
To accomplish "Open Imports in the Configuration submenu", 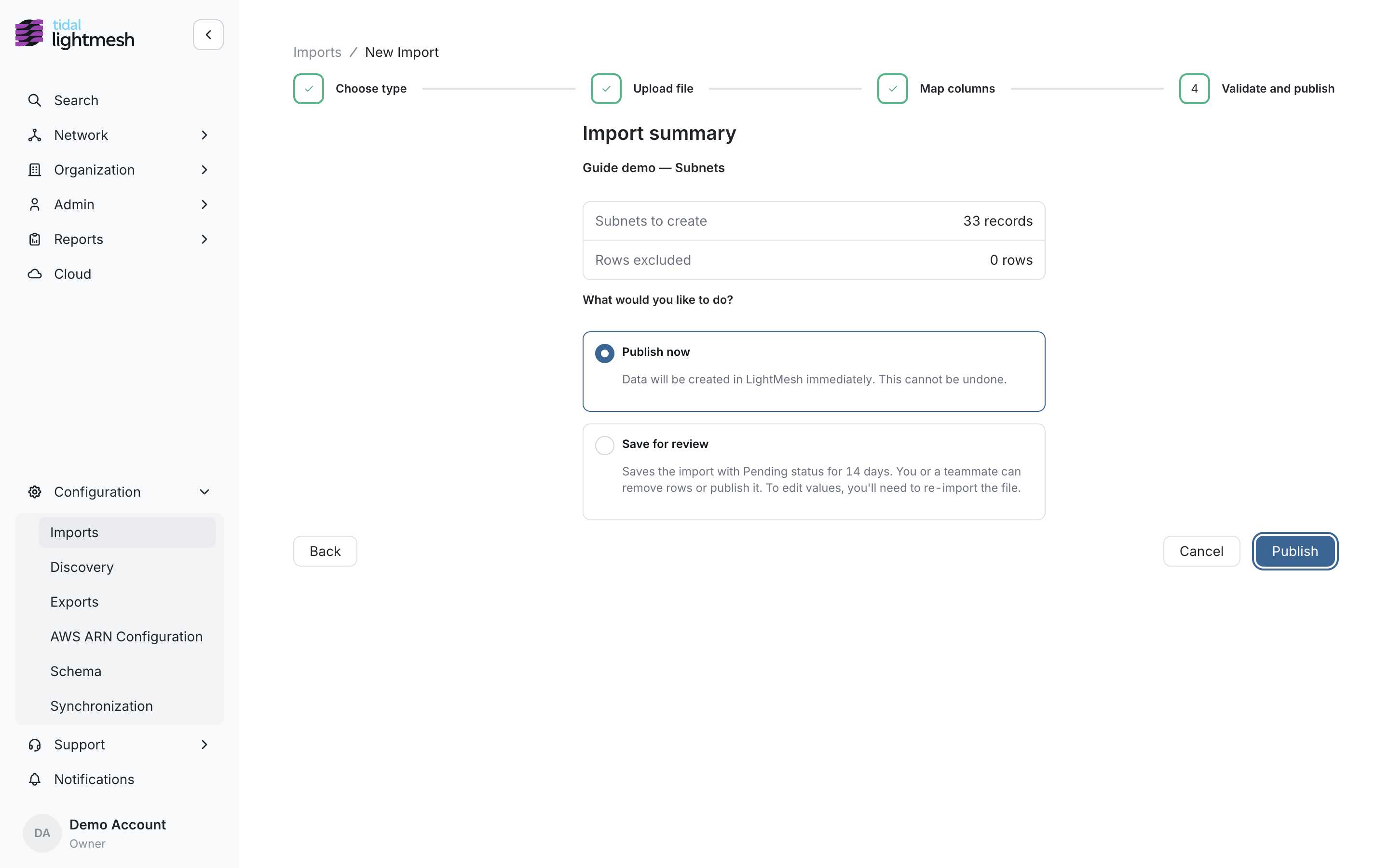I will [x=127, y=532].
